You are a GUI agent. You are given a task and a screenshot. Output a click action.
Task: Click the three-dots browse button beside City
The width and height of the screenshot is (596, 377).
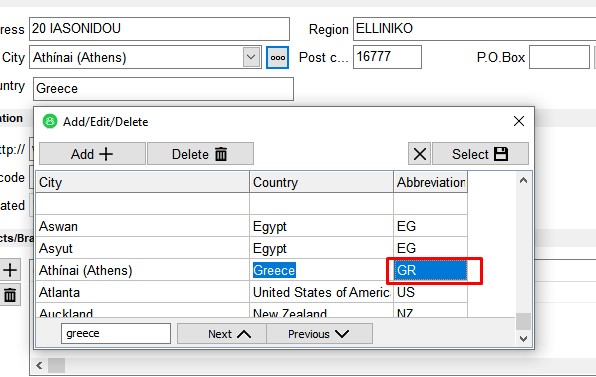click(277, 57)
